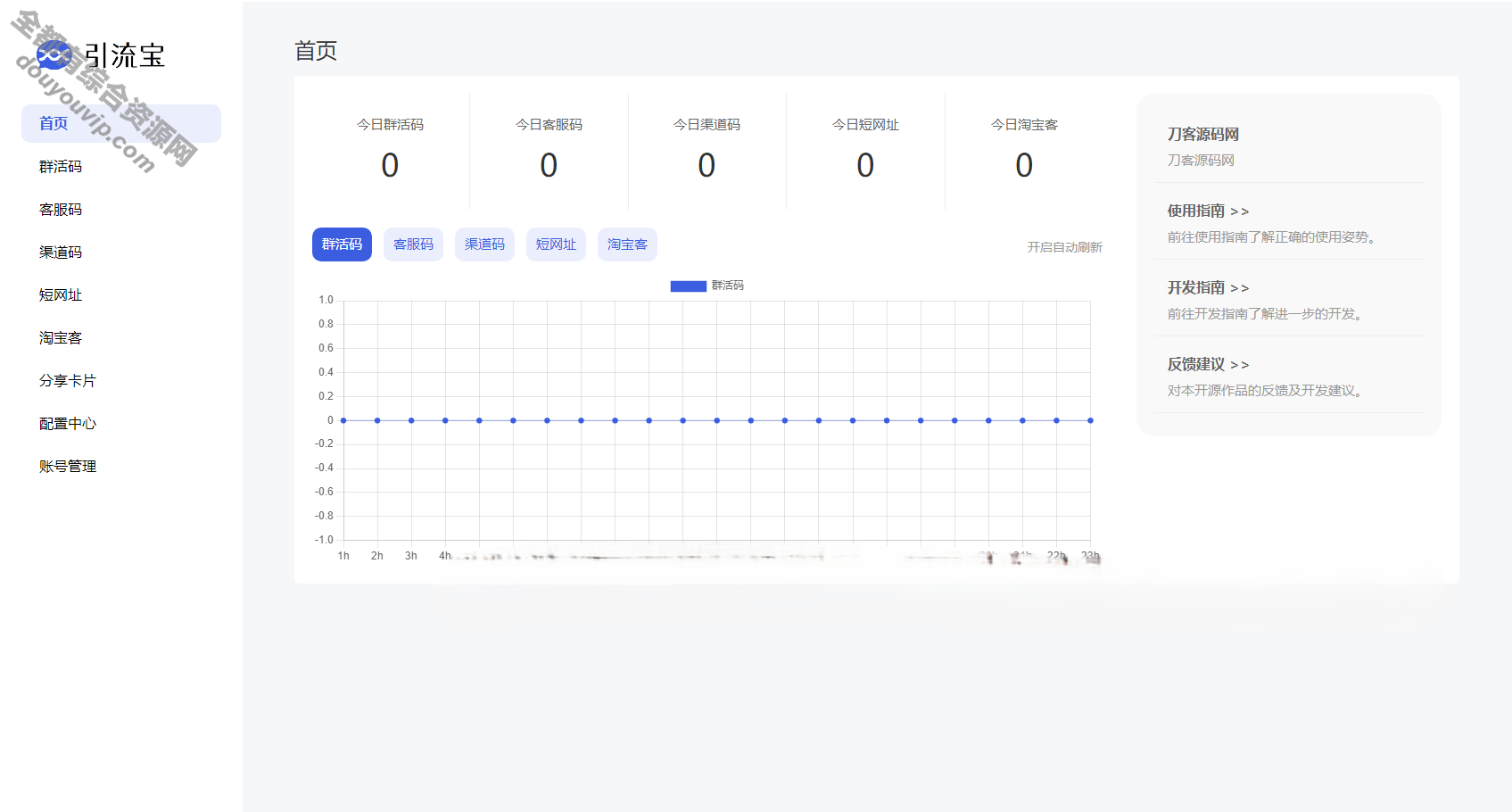Click the 首页 page heading
The width and height of the screenshot is (1512, 812).
coord(316,51)
